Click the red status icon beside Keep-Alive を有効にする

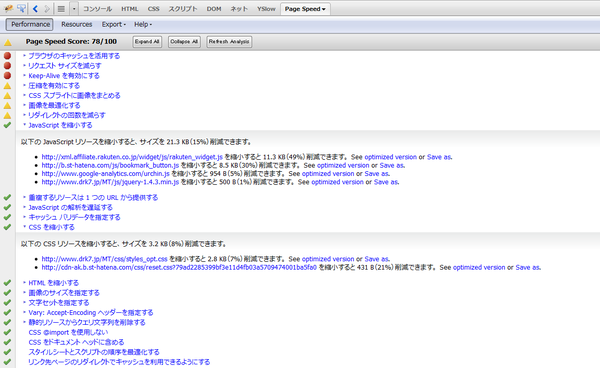point(7,76)
